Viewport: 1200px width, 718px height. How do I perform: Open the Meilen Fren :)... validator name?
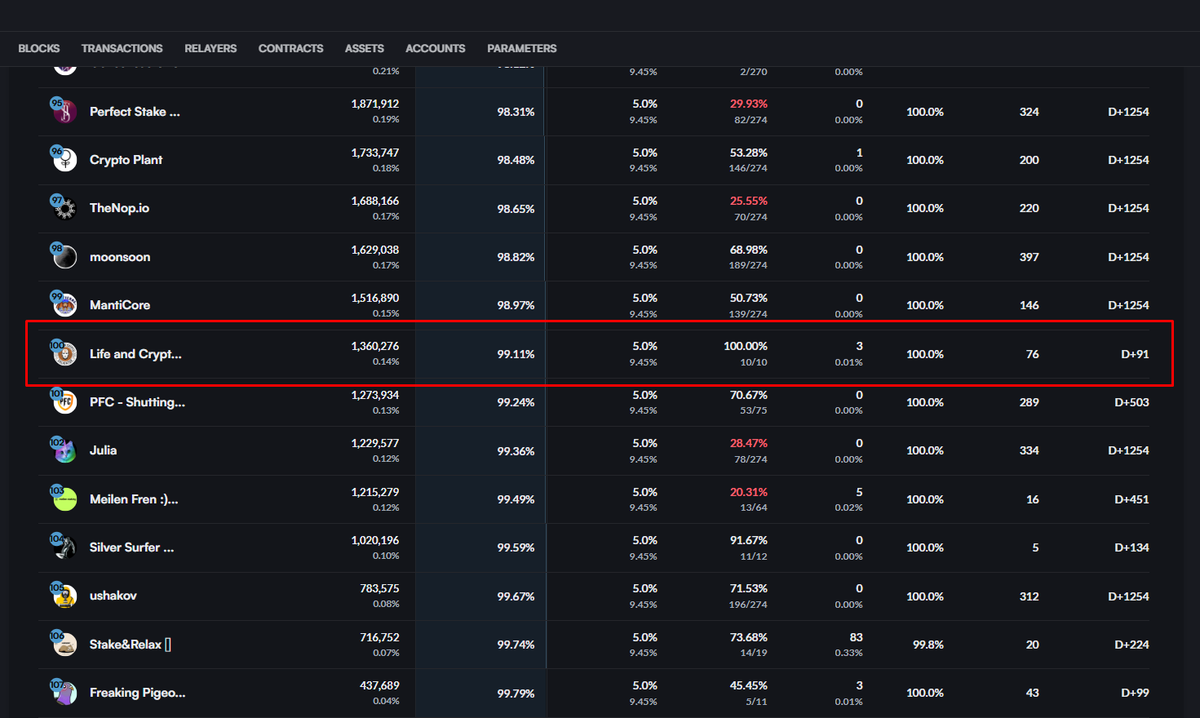point(134,499)
